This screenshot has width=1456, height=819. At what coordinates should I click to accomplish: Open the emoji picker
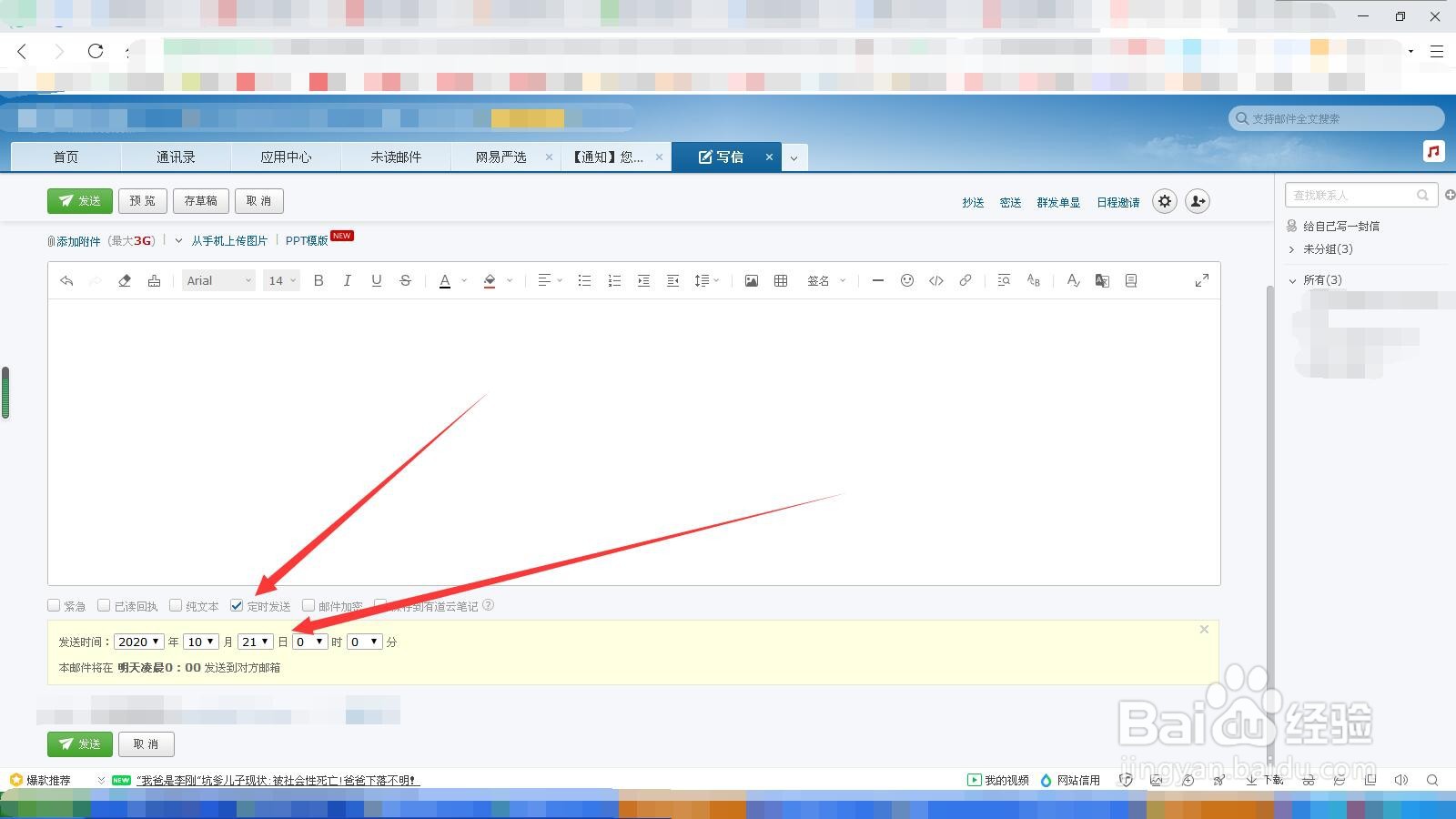pyautogui.click(x=907, y=281)
